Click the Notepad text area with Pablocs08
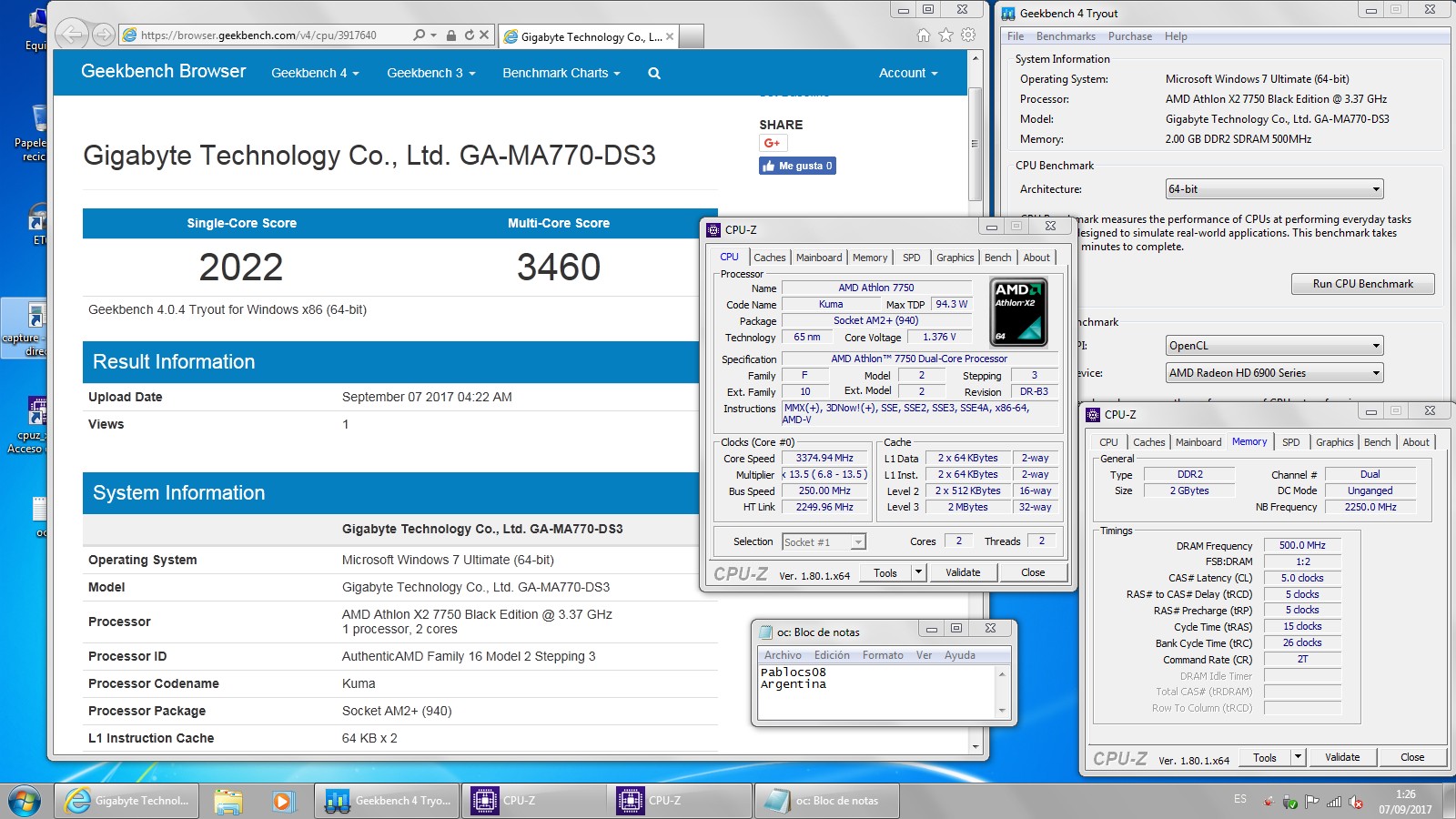Screen dimensions: 1456x819 pos(877,692)
